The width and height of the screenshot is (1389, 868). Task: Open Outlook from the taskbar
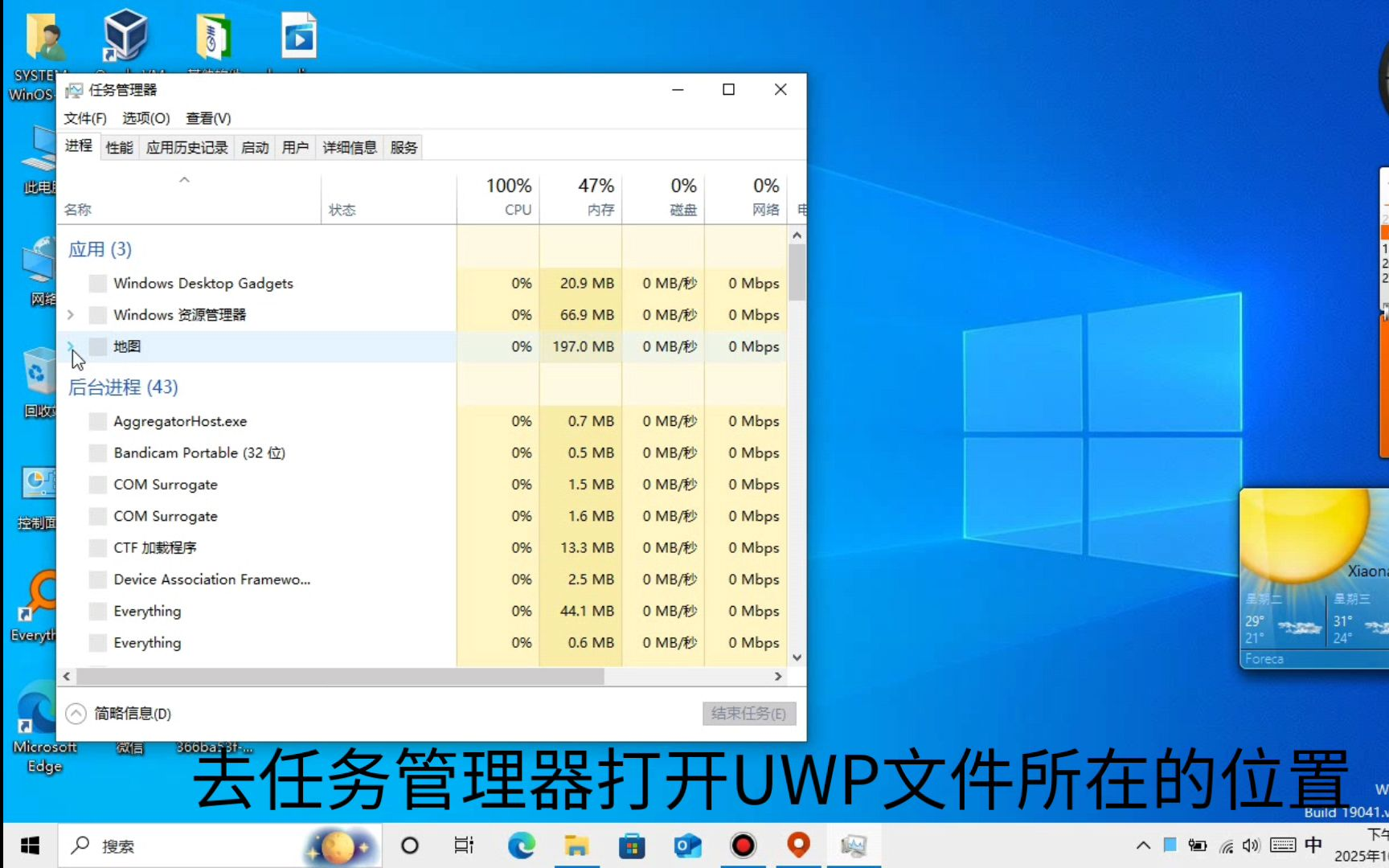687,845
